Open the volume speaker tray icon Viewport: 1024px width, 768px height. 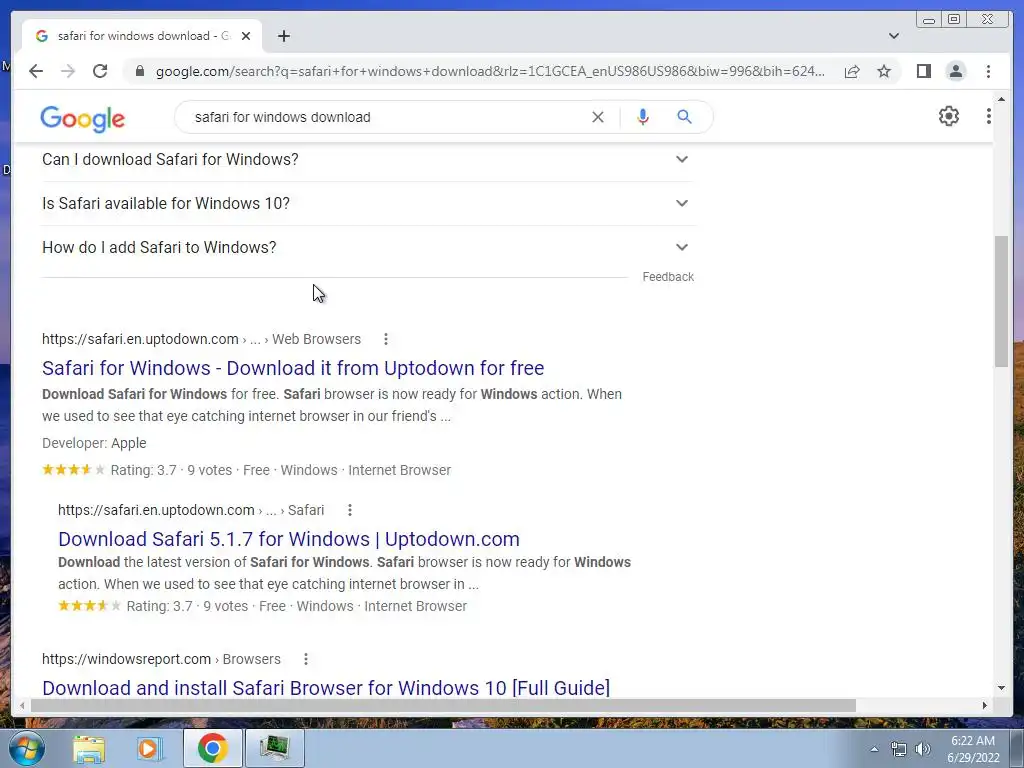923,749
